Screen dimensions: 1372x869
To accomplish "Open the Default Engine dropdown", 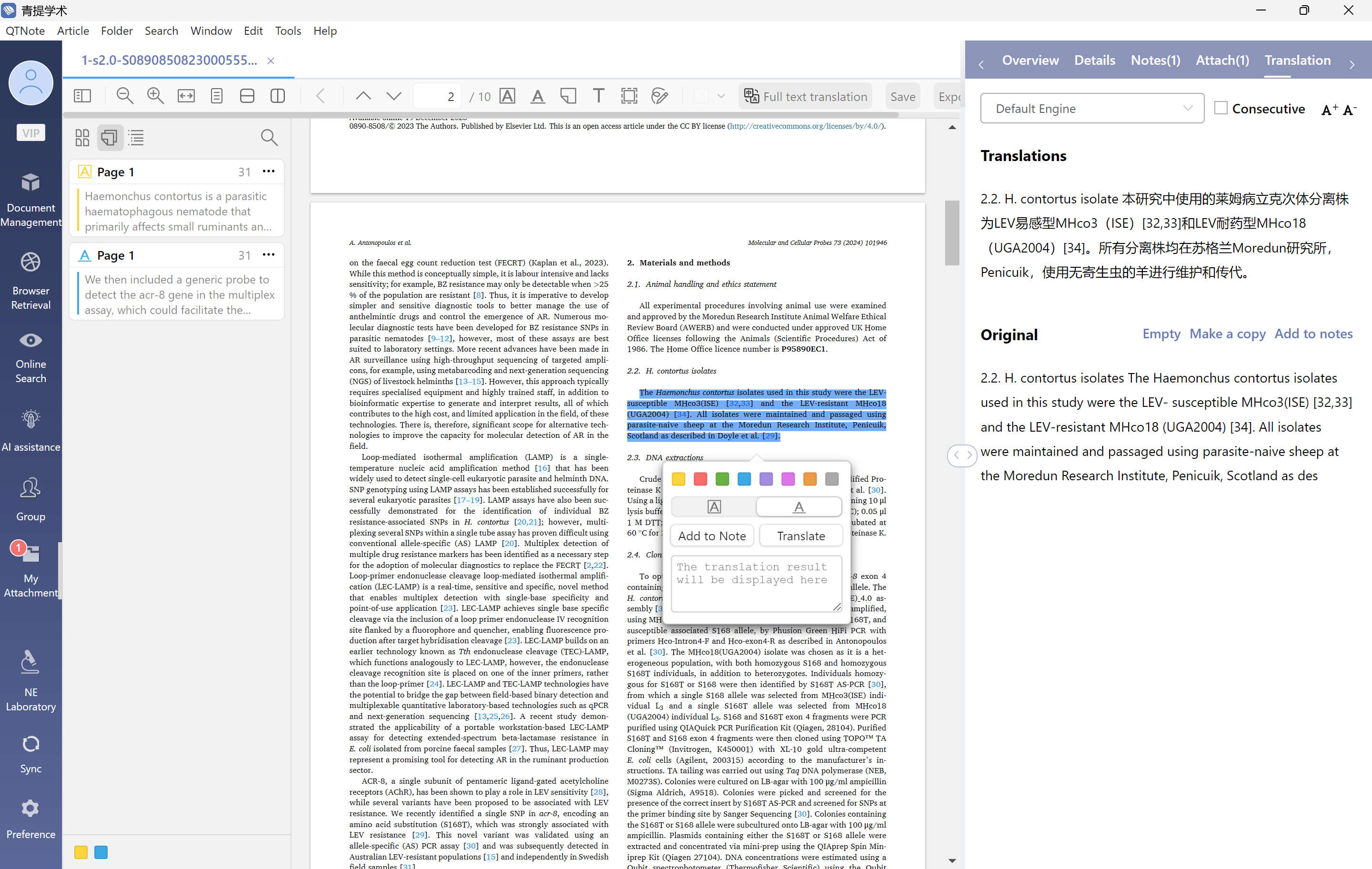I will pos(1092,108).
